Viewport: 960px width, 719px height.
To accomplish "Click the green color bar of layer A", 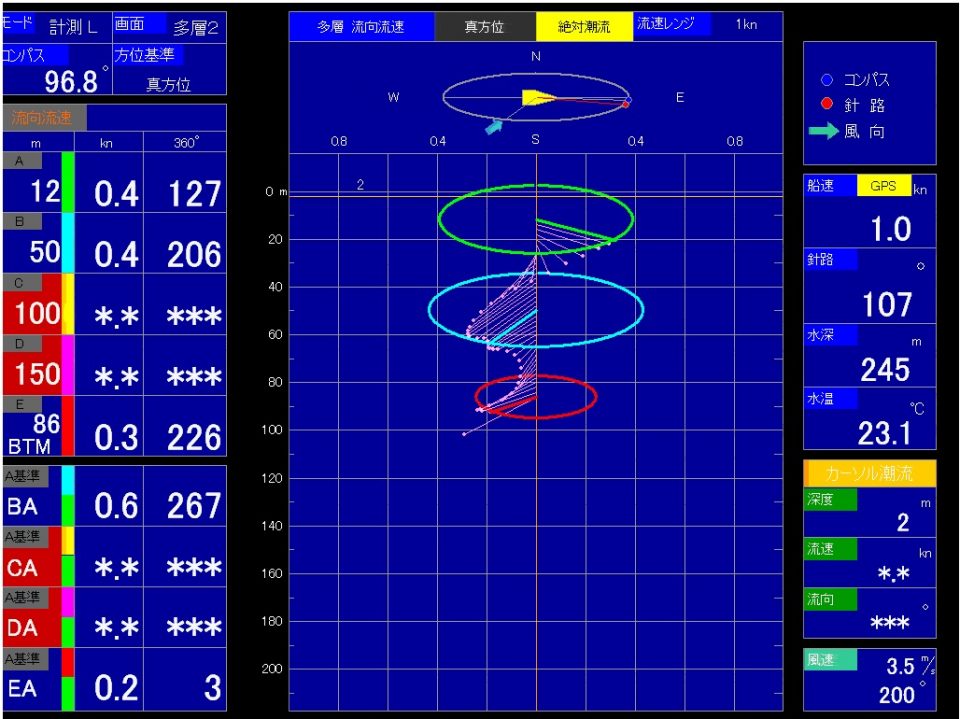I will coord(68,182).
